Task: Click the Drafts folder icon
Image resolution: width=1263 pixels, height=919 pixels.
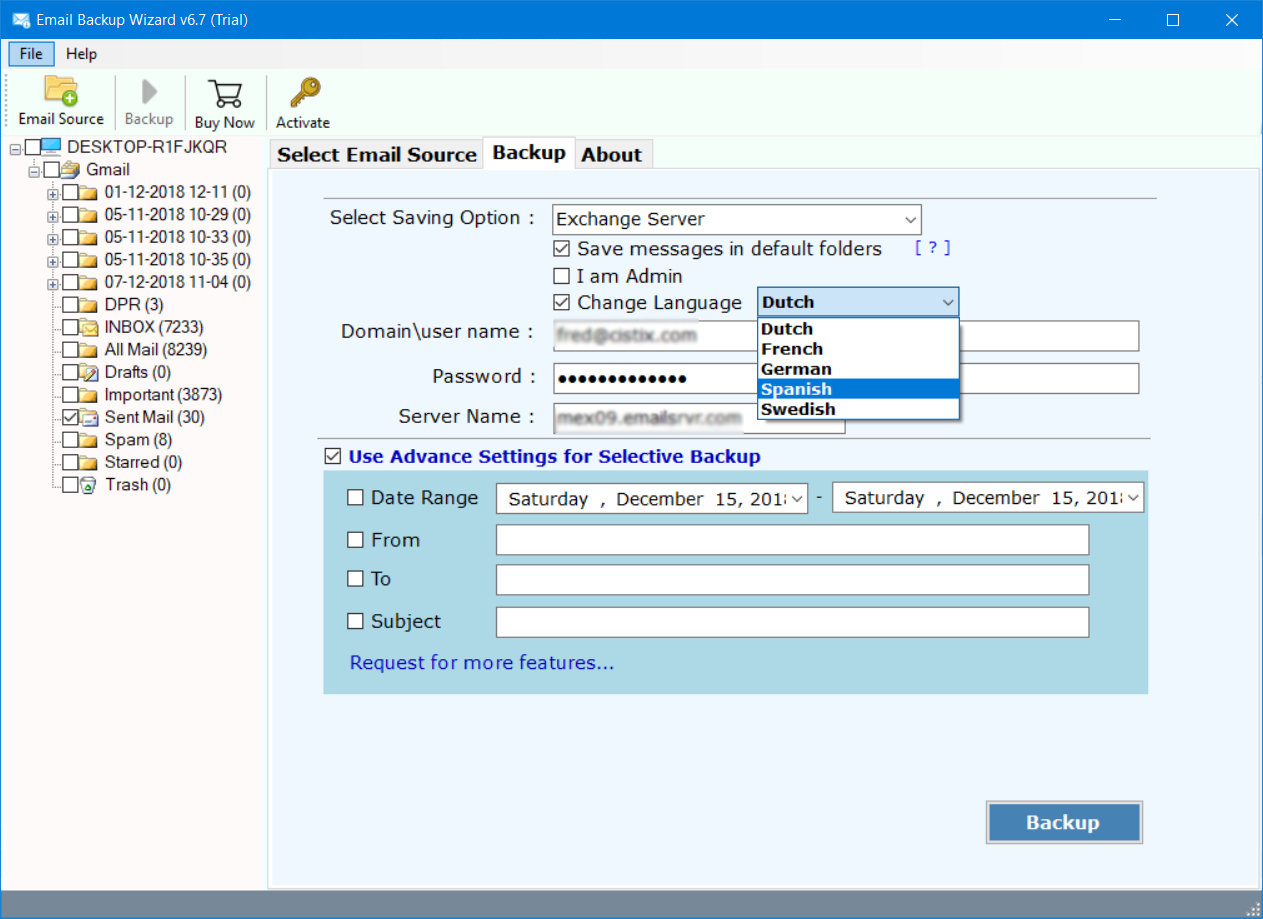Action: [x=89, y=372]
